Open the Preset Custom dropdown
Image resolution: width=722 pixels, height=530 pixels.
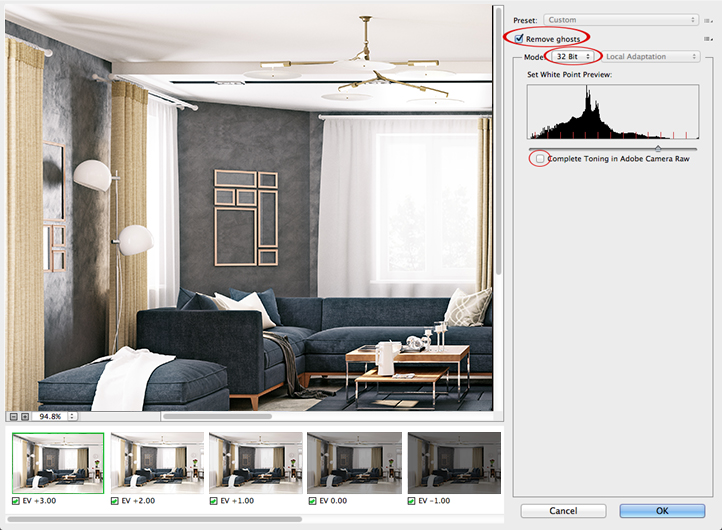pos(622,20)
